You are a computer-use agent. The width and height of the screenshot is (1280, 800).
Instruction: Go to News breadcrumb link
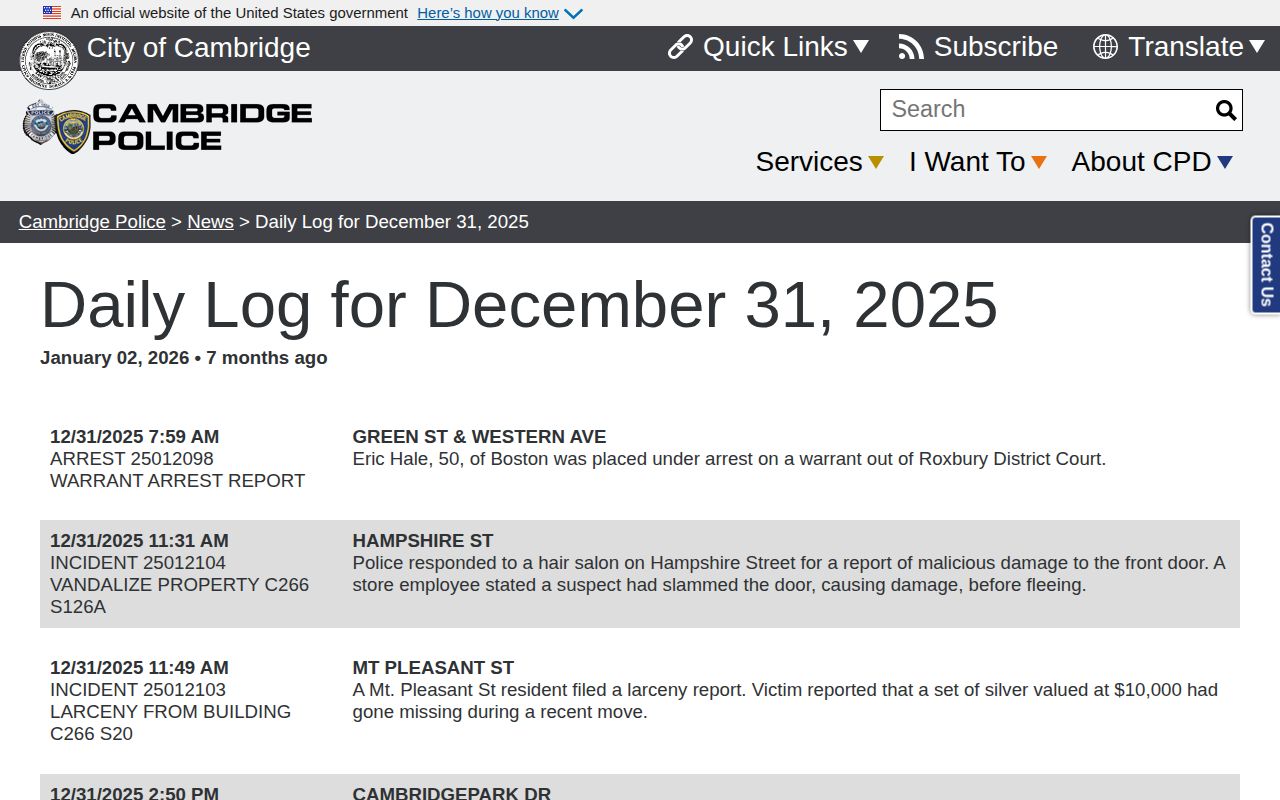[210, 222]
